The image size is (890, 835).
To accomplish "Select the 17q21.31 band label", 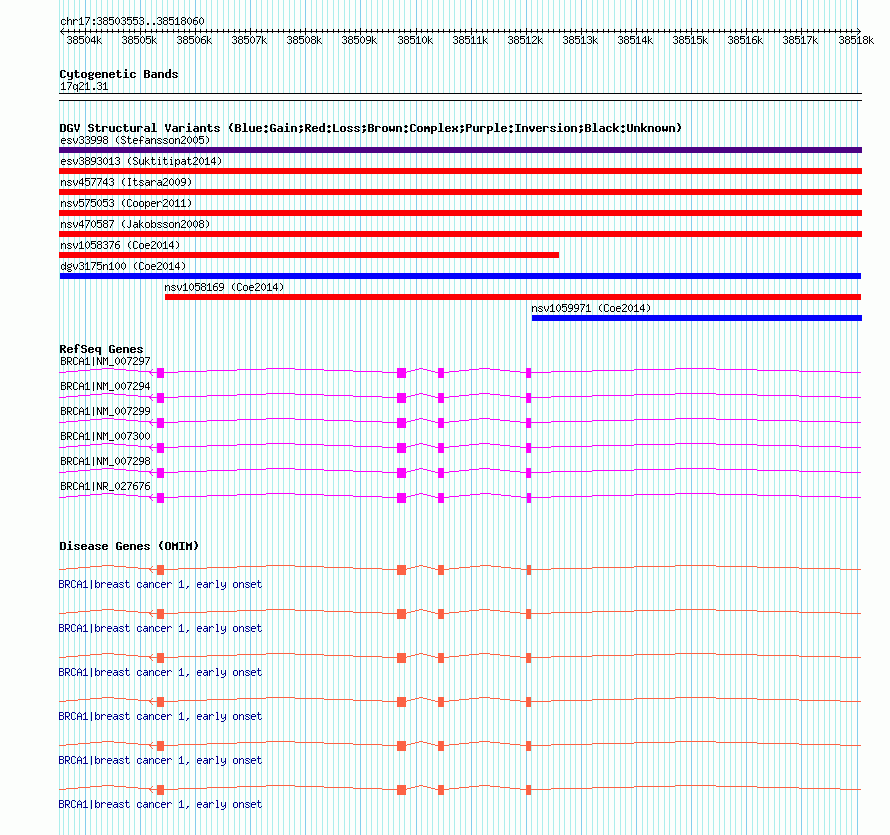I will (x=84, y=87).
